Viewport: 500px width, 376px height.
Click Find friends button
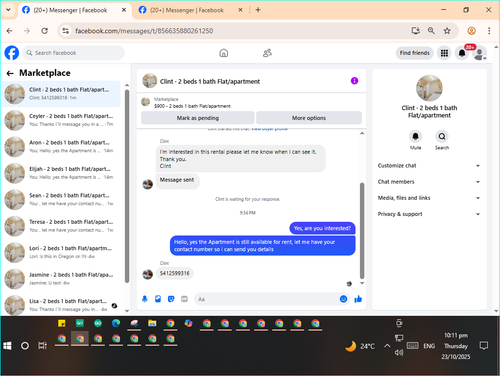click(x=415, y=53)
